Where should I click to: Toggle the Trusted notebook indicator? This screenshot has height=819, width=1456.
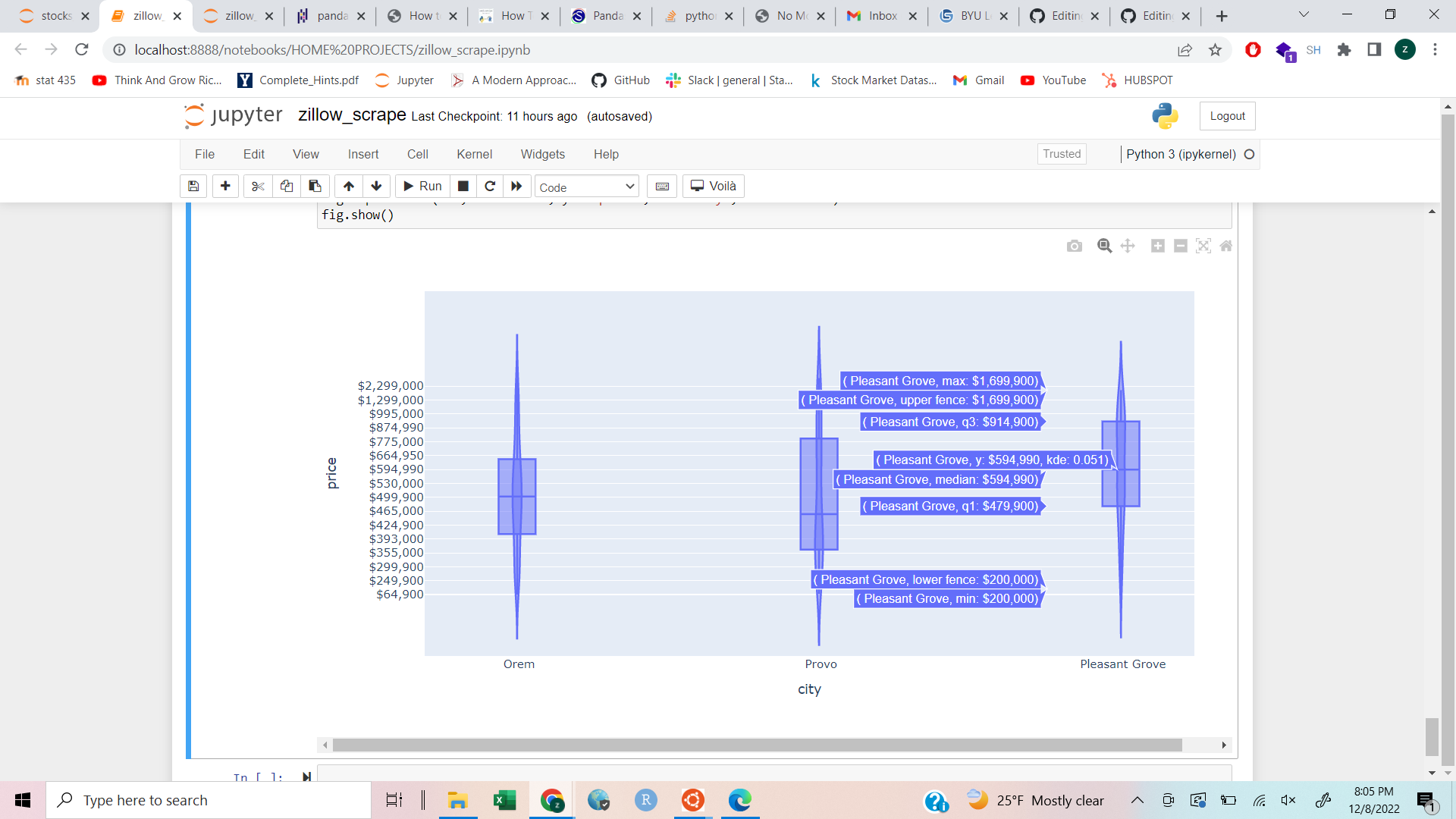tap(1061, 154)
